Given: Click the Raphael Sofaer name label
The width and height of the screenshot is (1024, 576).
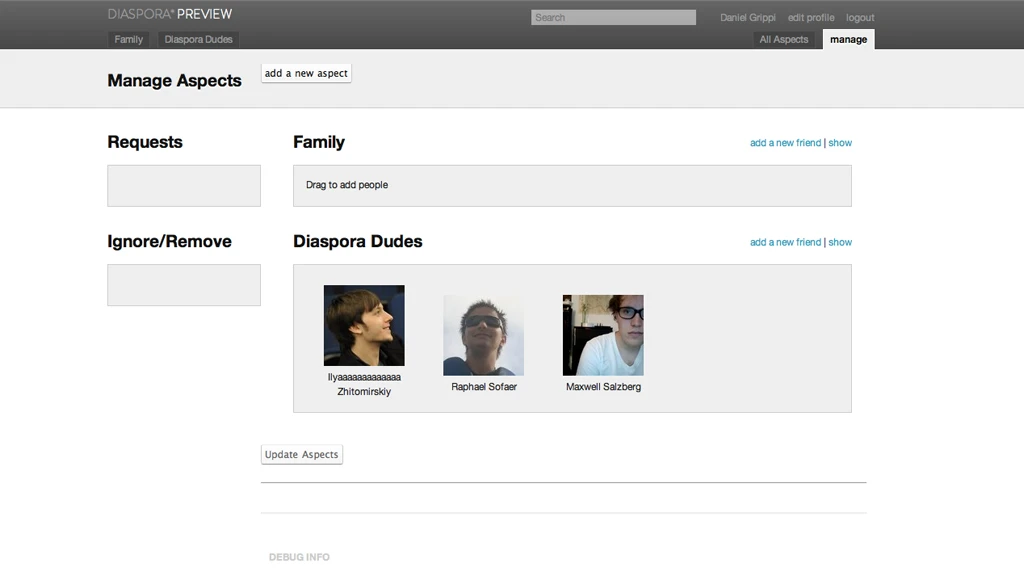Looking at the screenshot, I should tap(484, 387).
